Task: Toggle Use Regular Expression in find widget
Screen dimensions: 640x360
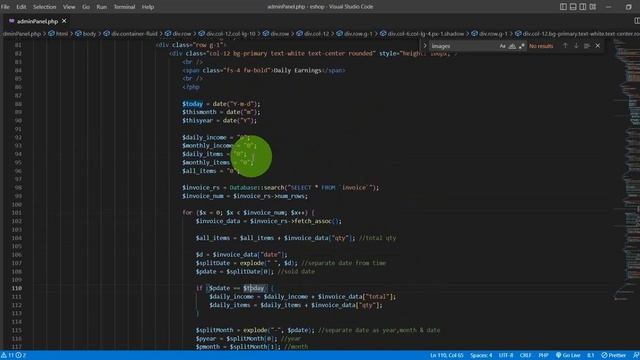Action: [x=522, y=46]
